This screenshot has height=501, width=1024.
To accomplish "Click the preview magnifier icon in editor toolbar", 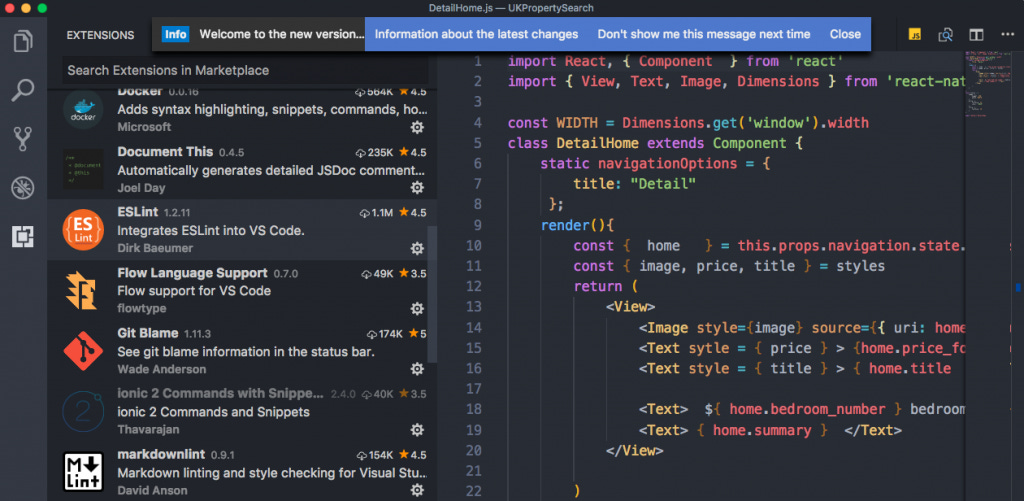I will [x=946, y=35].
